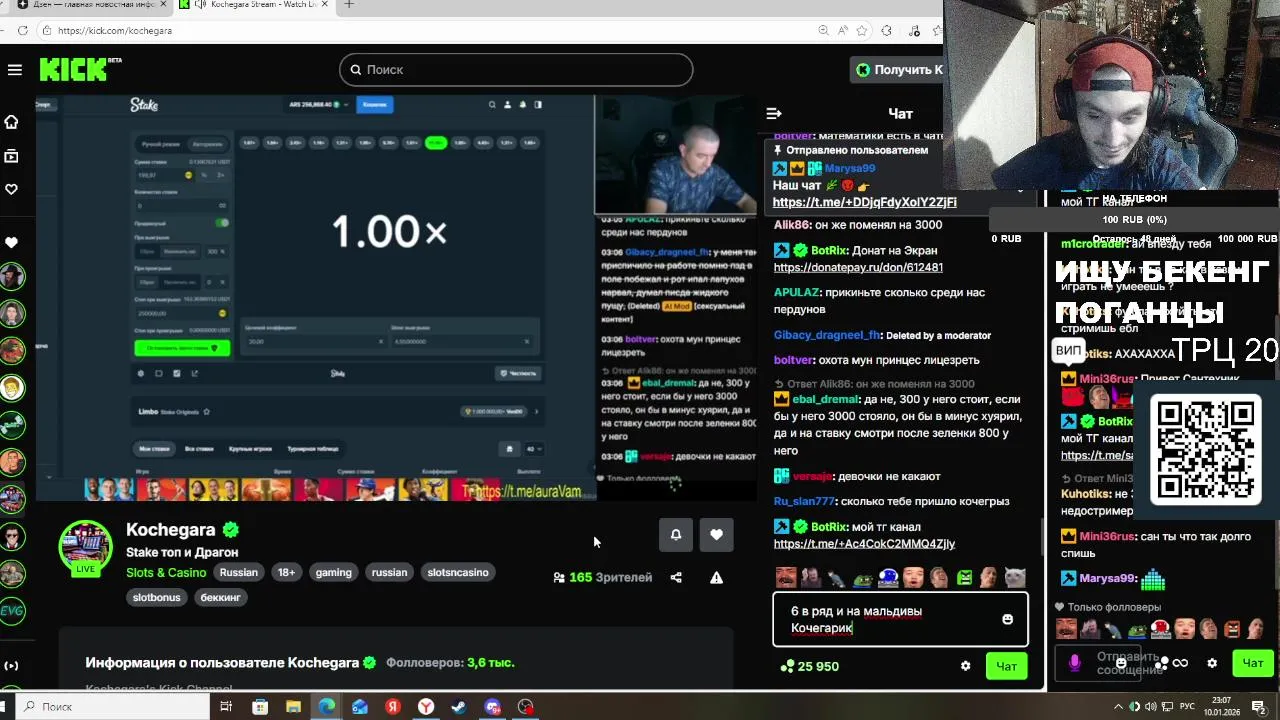The height and width of the screenshot is (720, 1280).
Task: Open the pinned t.me/+DDjqFdyXolY2ZjFi link
Action: pyautogui.click(x=865, y=202)
